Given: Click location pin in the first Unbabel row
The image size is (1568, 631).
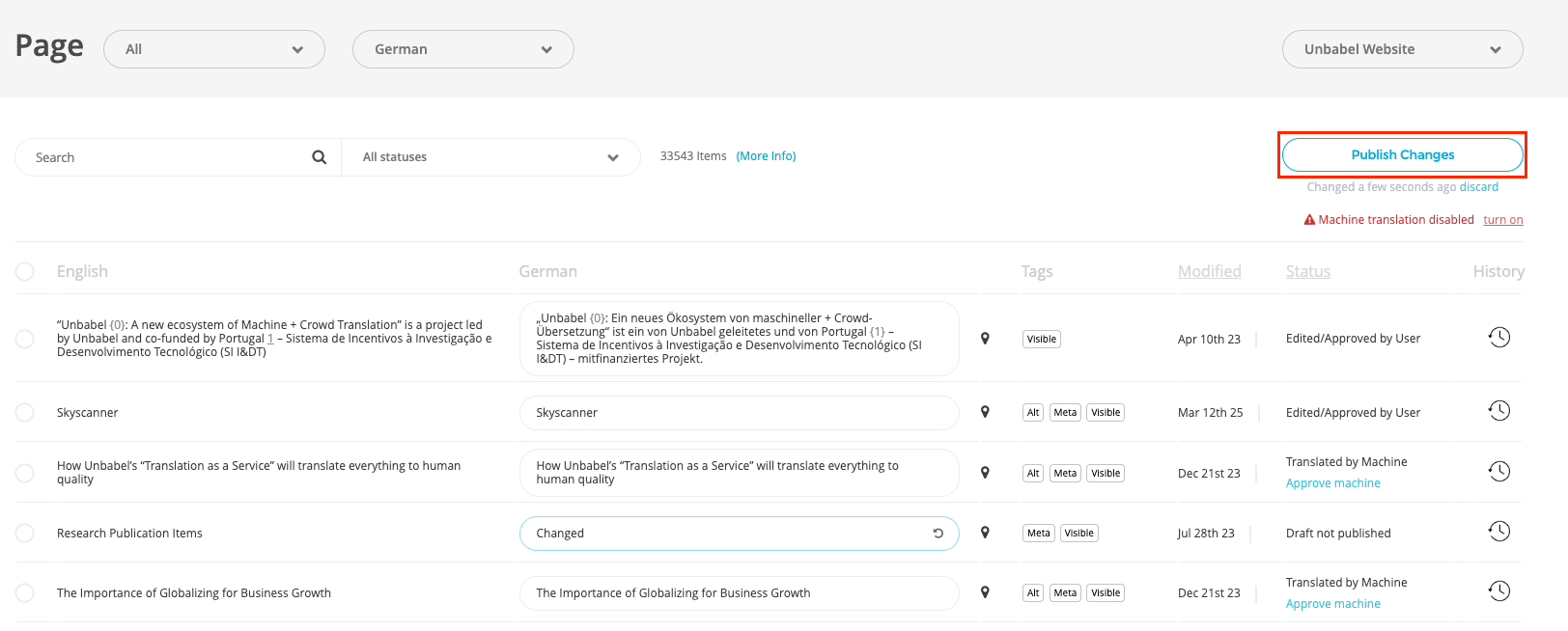Looking at the screenshot, I should 985,339.
